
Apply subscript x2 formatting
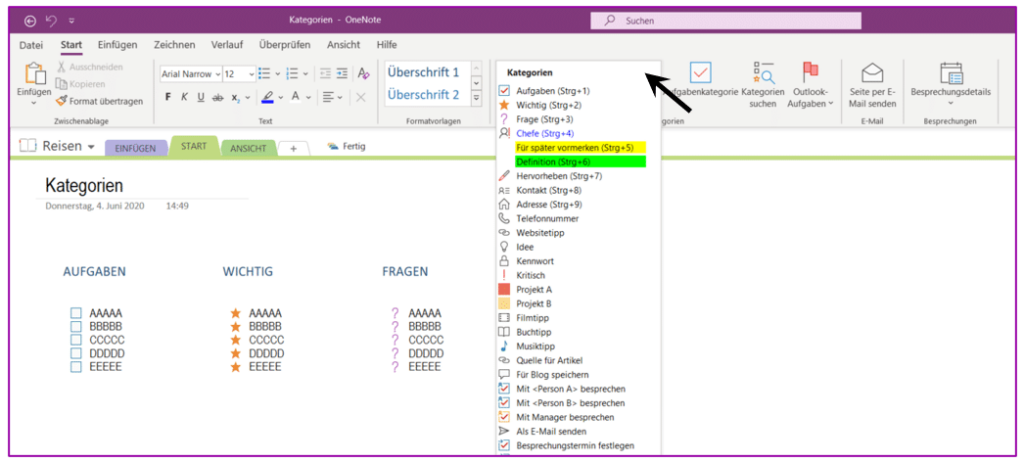(236, 97)
